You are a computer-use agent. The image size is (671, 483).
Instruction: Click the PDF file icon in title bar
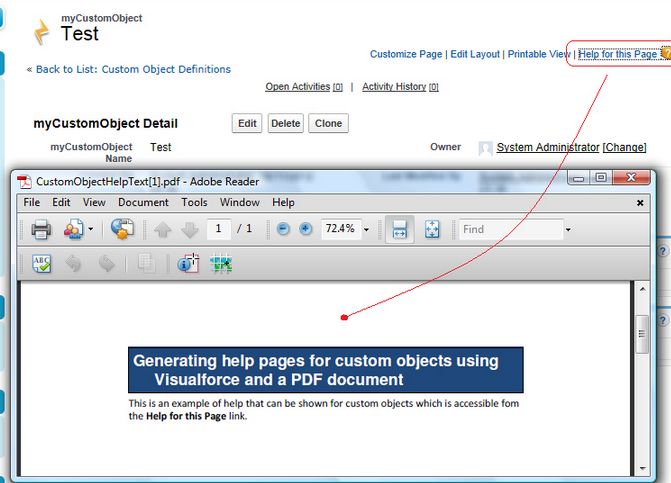point(24,182)
